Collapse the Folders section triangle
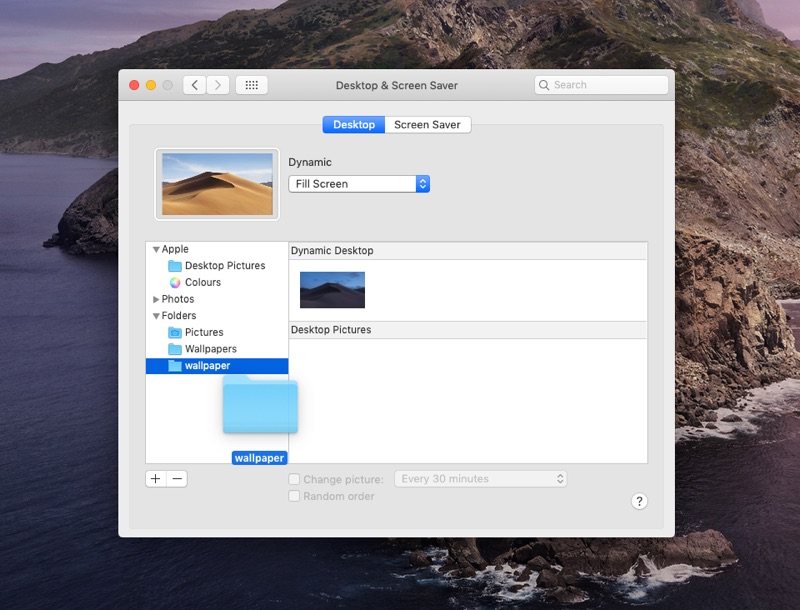The image size is (800, 610). point(156,316)
